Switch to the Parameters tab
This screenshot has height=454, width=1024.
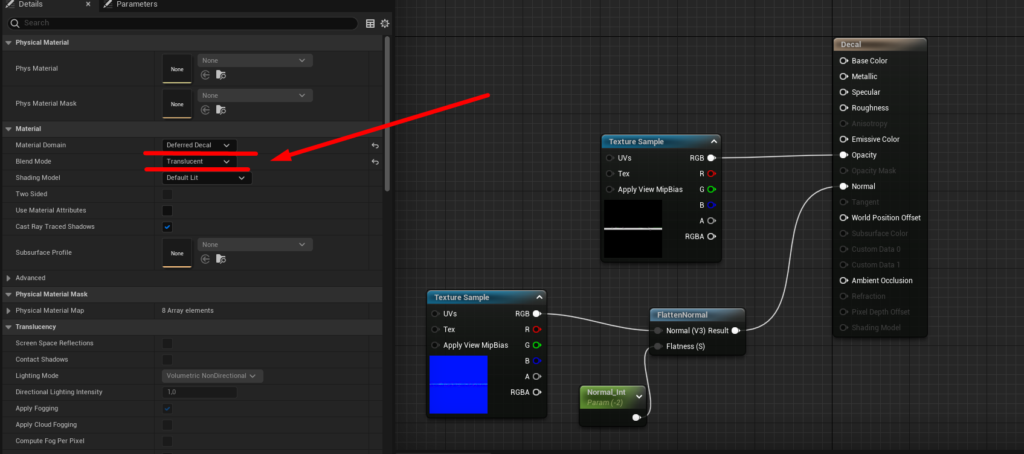coord(131,4)
